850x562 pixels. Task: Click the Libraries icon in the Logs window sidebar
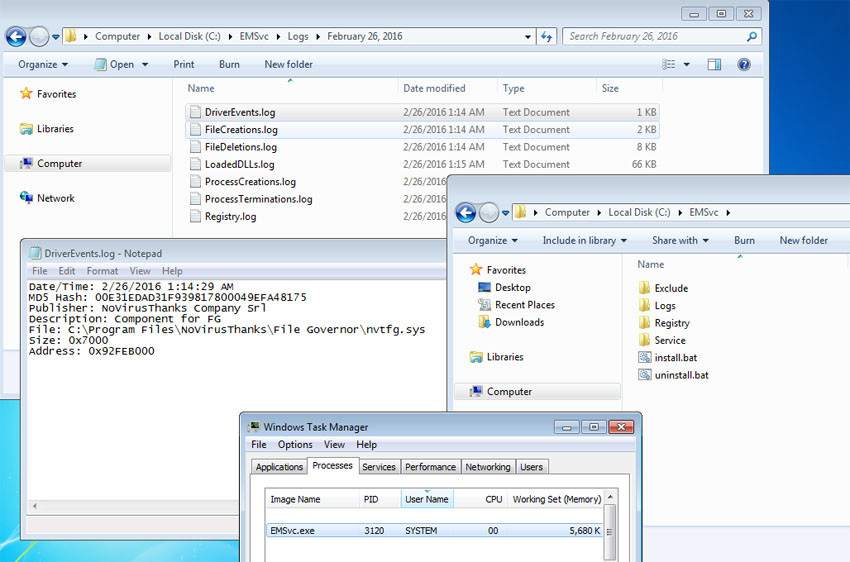pyautogui.click(x=25, y=128)
